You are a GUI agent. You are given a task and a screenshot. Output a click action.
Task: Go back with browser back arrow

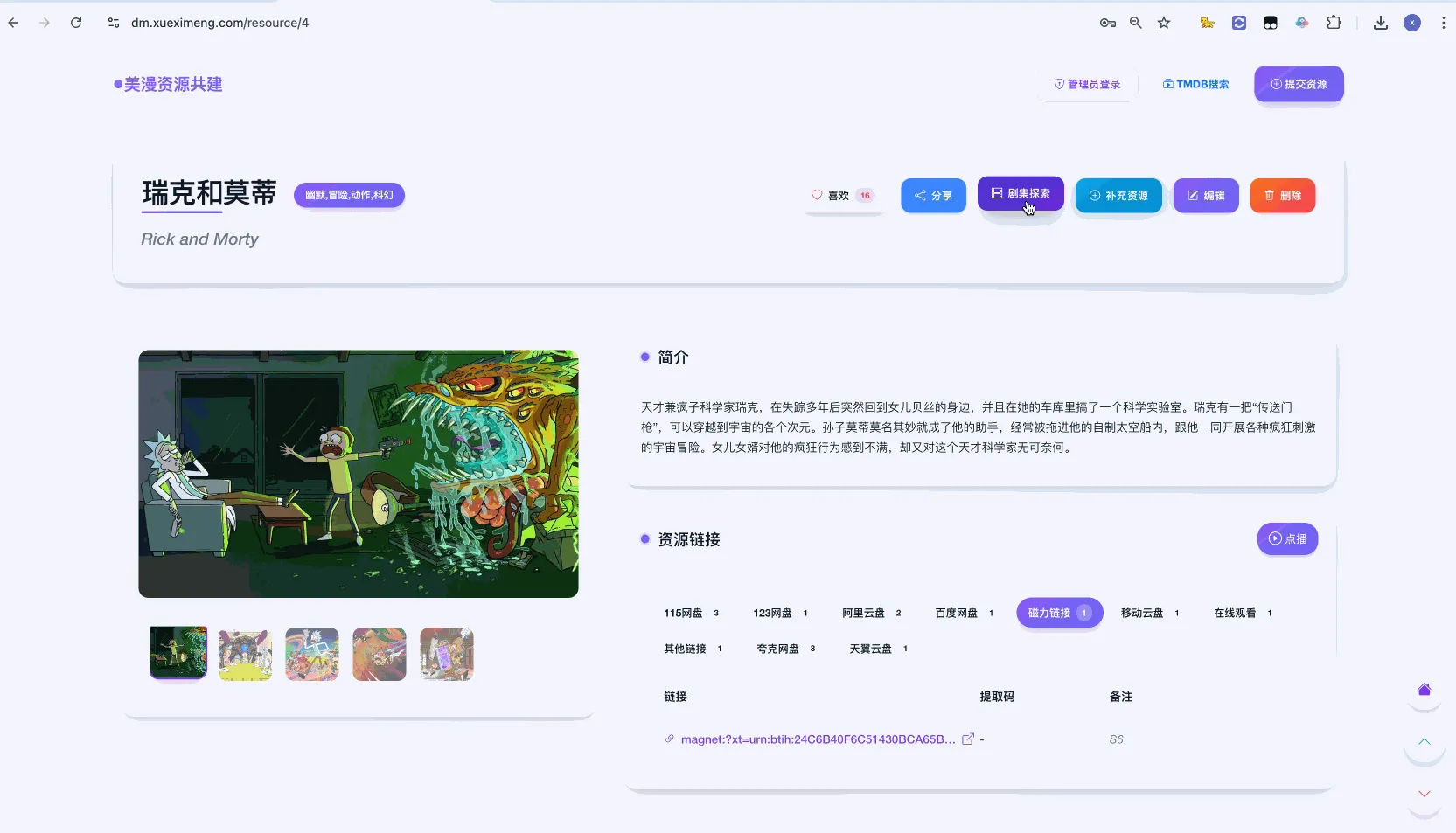(x=13, y=23)
